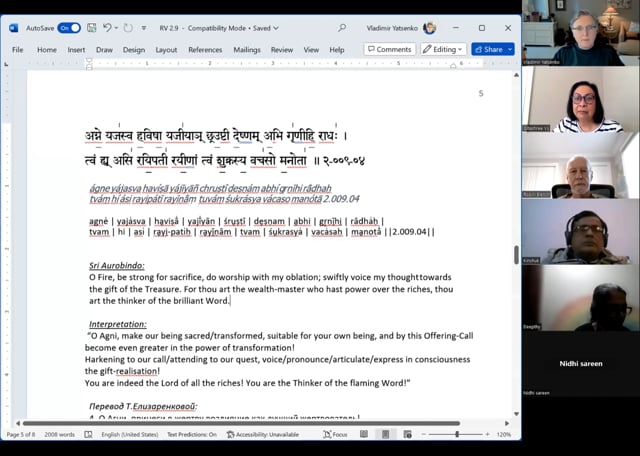Click the vertical scrollbar up arrow

coord(516,75)
